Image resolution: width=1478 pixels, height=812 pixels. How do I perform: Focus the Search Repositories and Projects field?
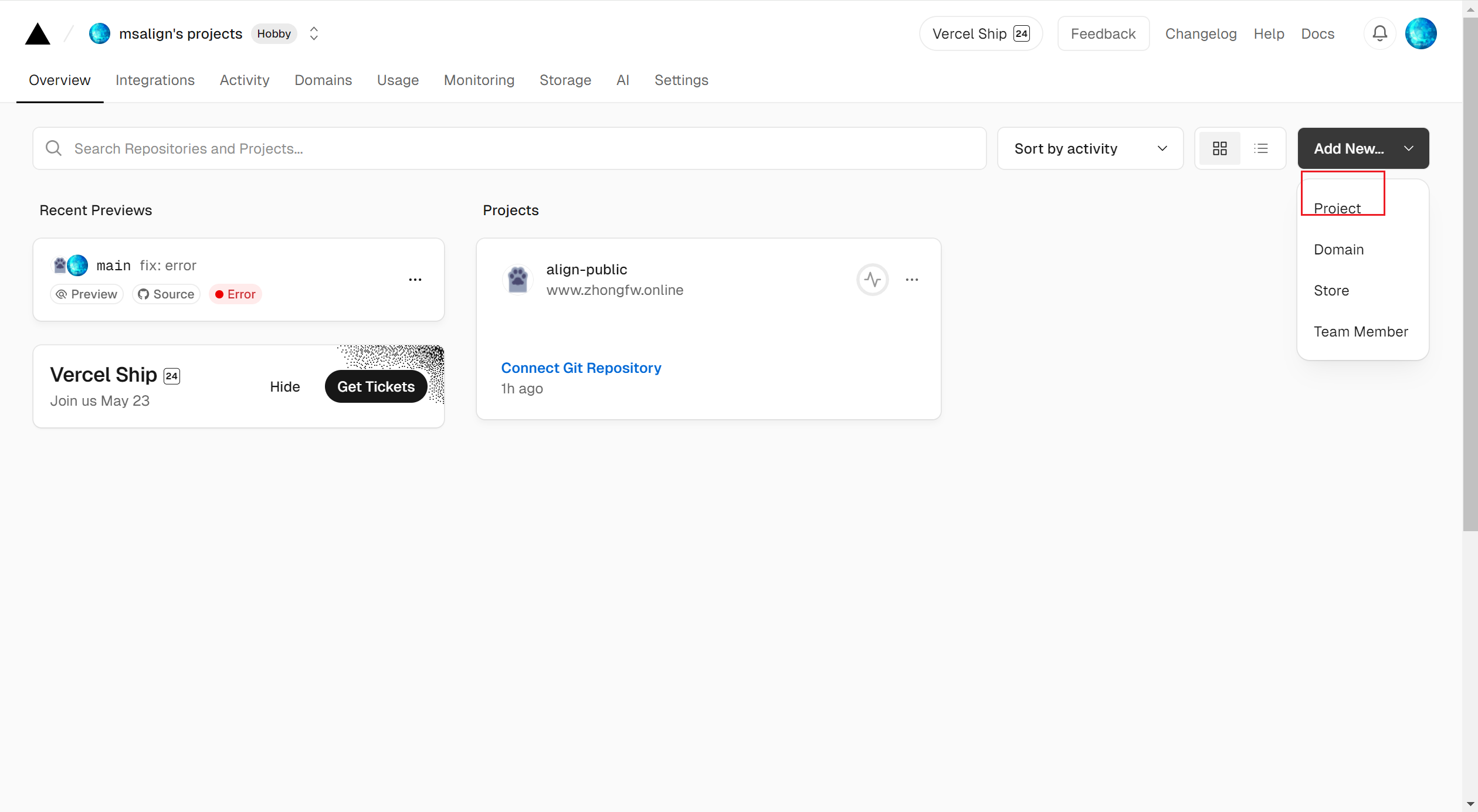pos(510,148)
